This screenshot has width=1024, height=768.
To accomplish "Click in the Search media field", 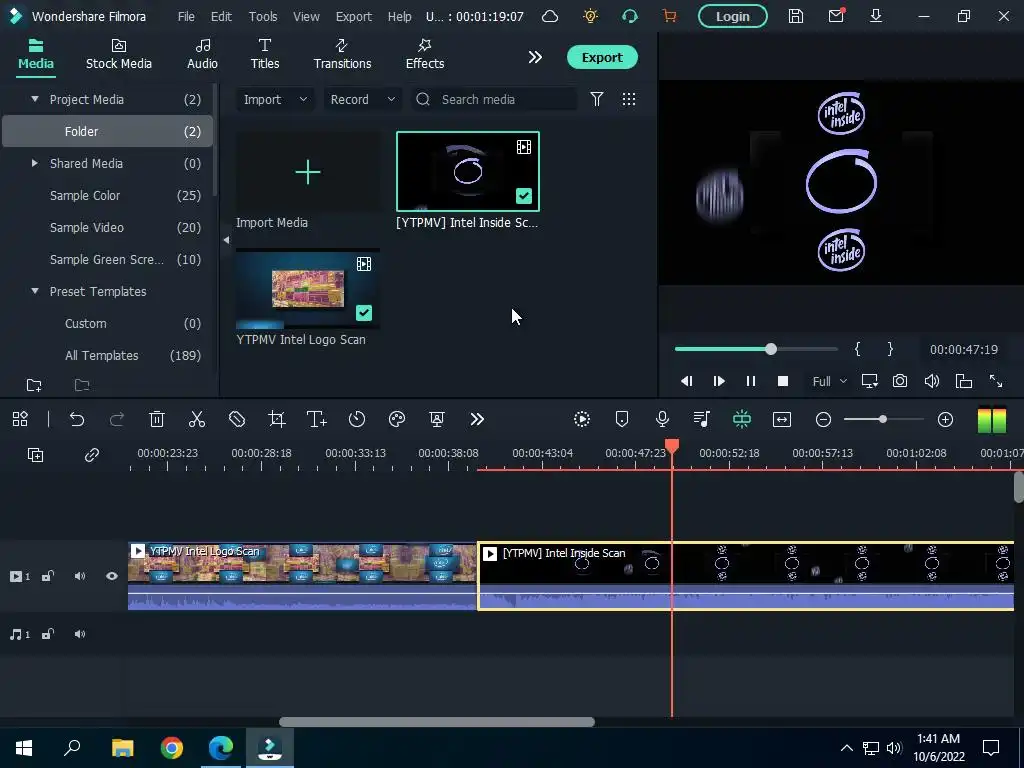I will point(494,99).
